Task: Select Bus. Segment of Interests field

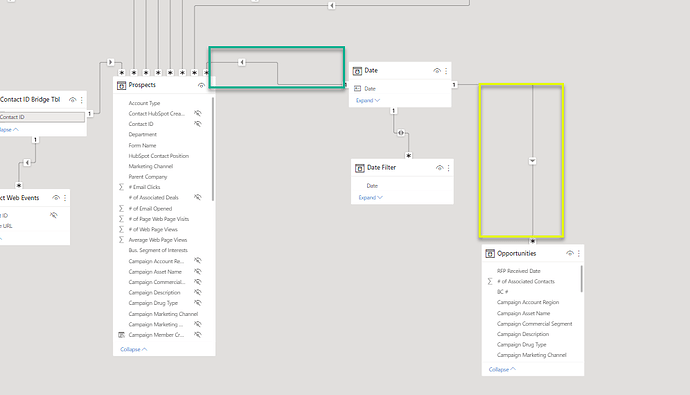Action: tap(158, 250)
